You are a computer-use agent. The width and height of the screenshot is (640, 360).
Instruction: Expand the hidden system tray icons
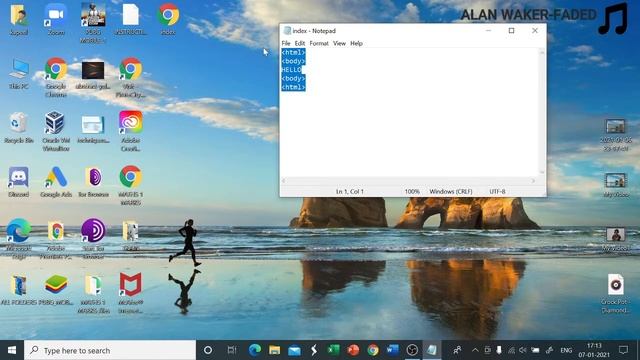475,350
